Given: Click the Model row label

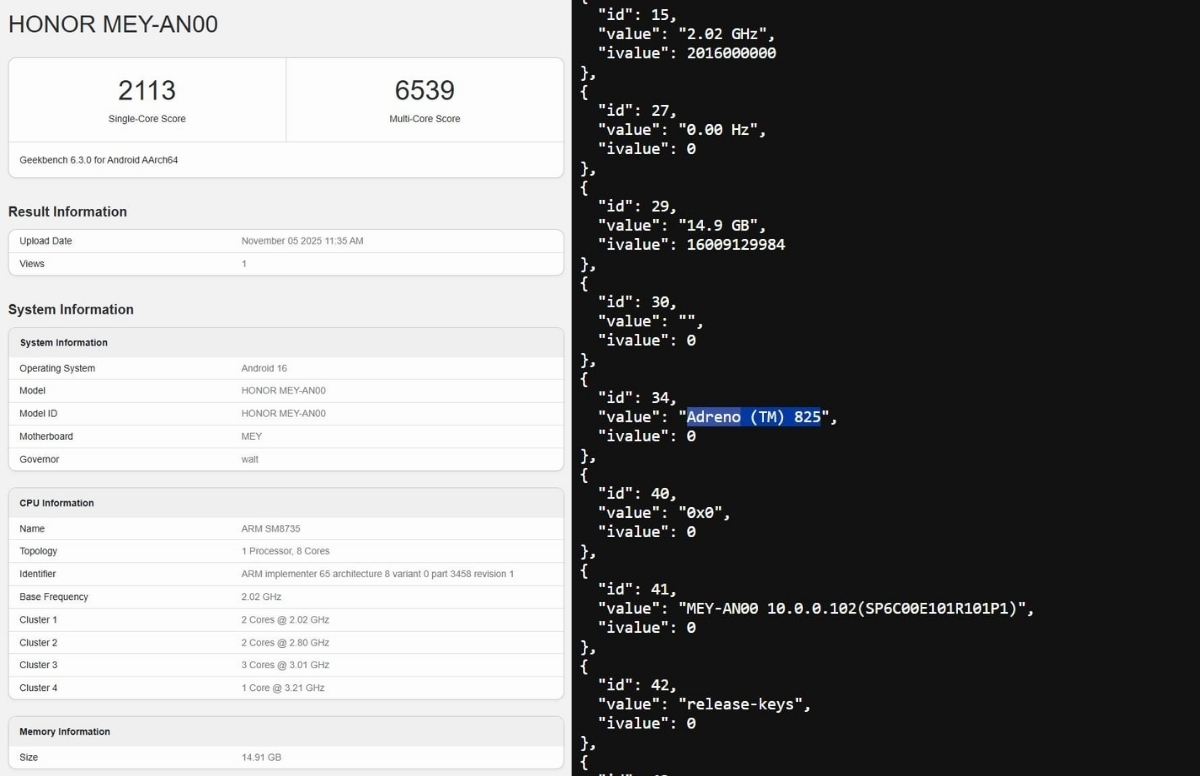Looking at the screenshot, I should pyautogui.click(x=32, y=391).
